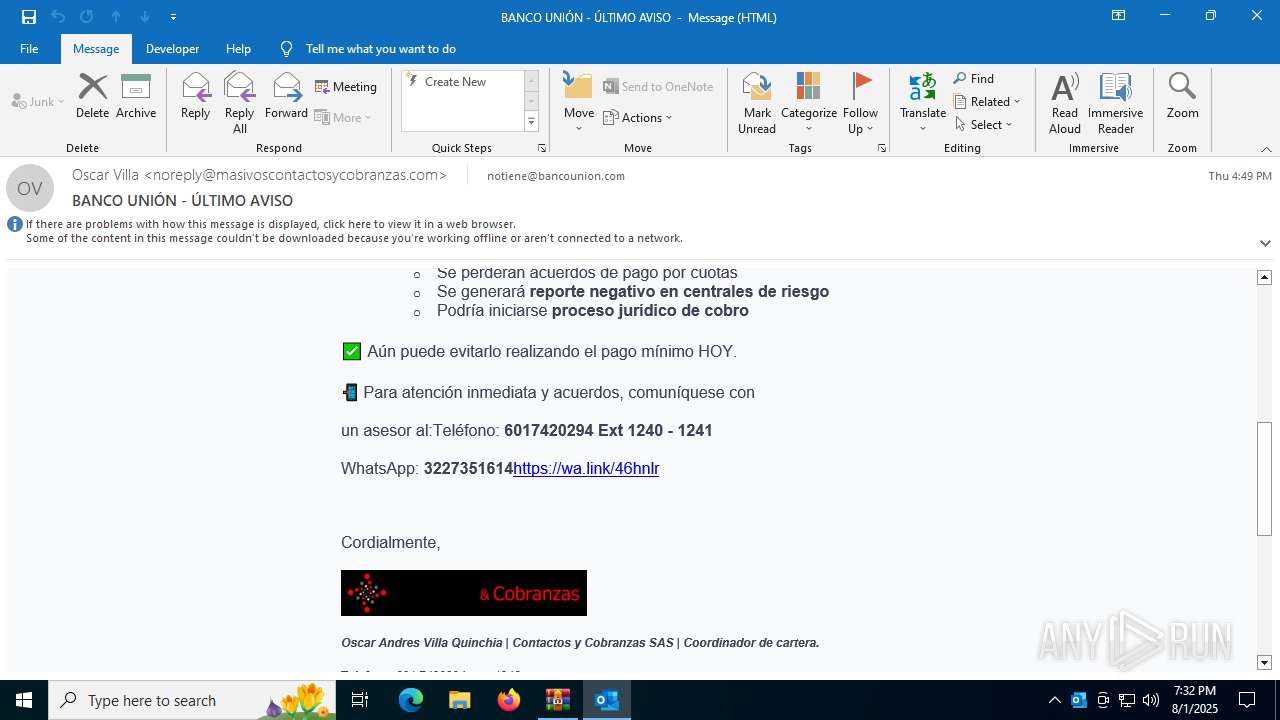Launch Microsoft Edge from taskbar

click(411, 700)
